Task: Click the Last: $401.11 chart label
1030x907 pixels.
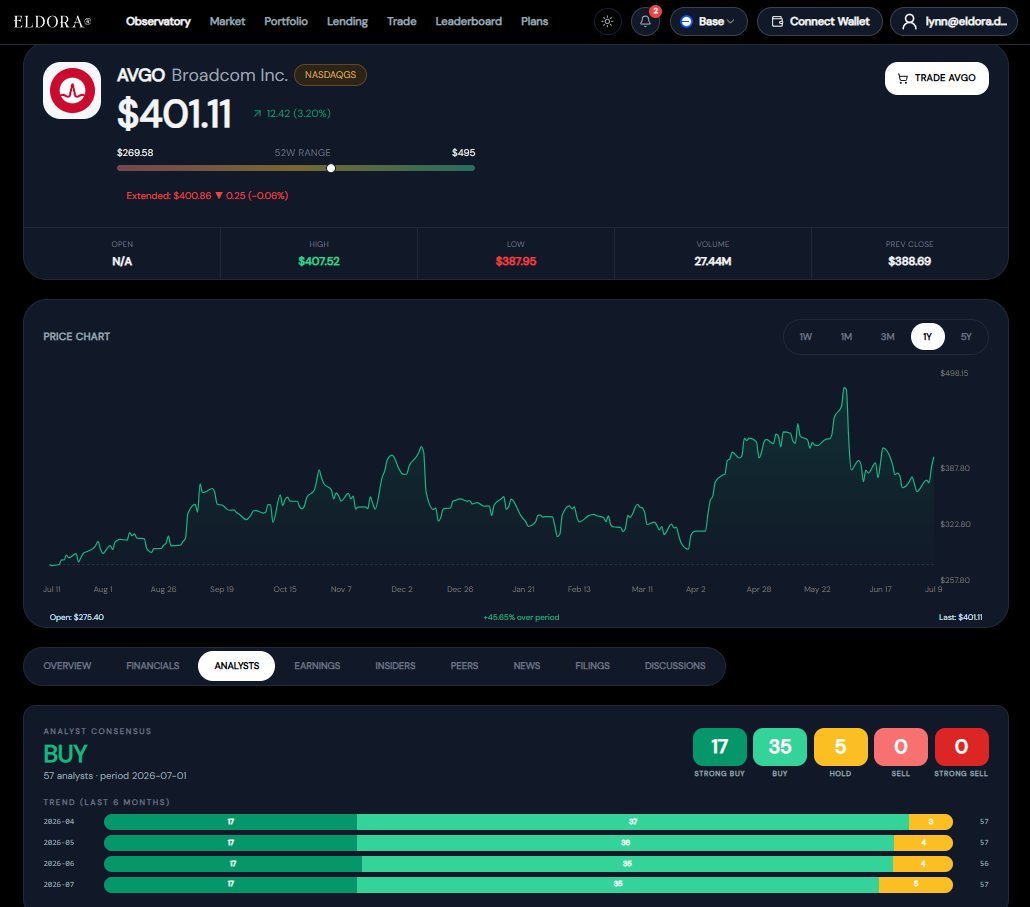Action: [x=960, y=617]
